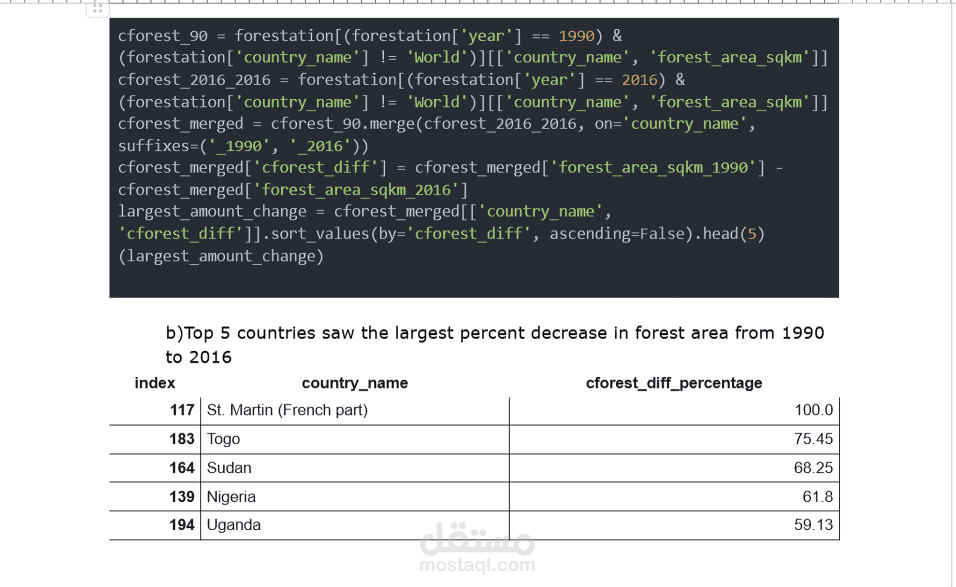Click the "cforest_merged['forest_area_sqkm_2016']" code line
This screenshot has width=956, height=587.
293,190
